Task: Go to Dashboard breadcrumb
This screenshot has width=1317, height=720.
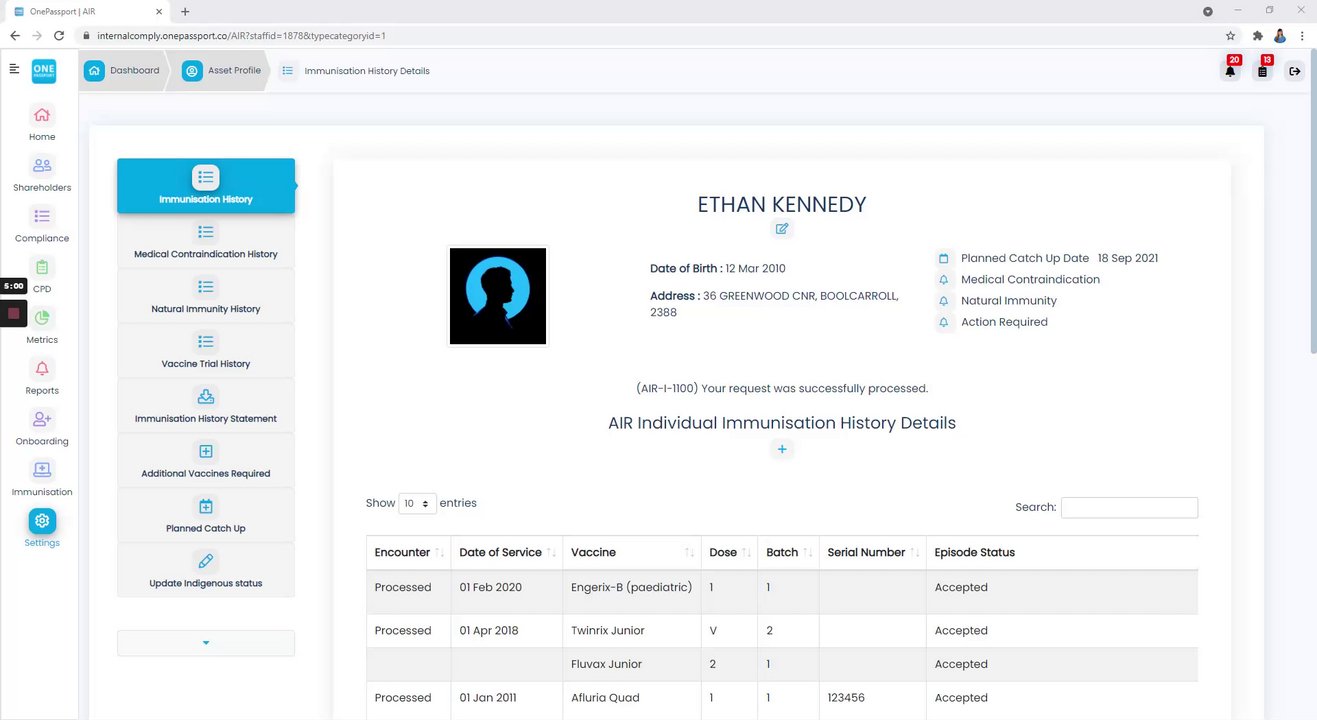Action: (122, 71)
